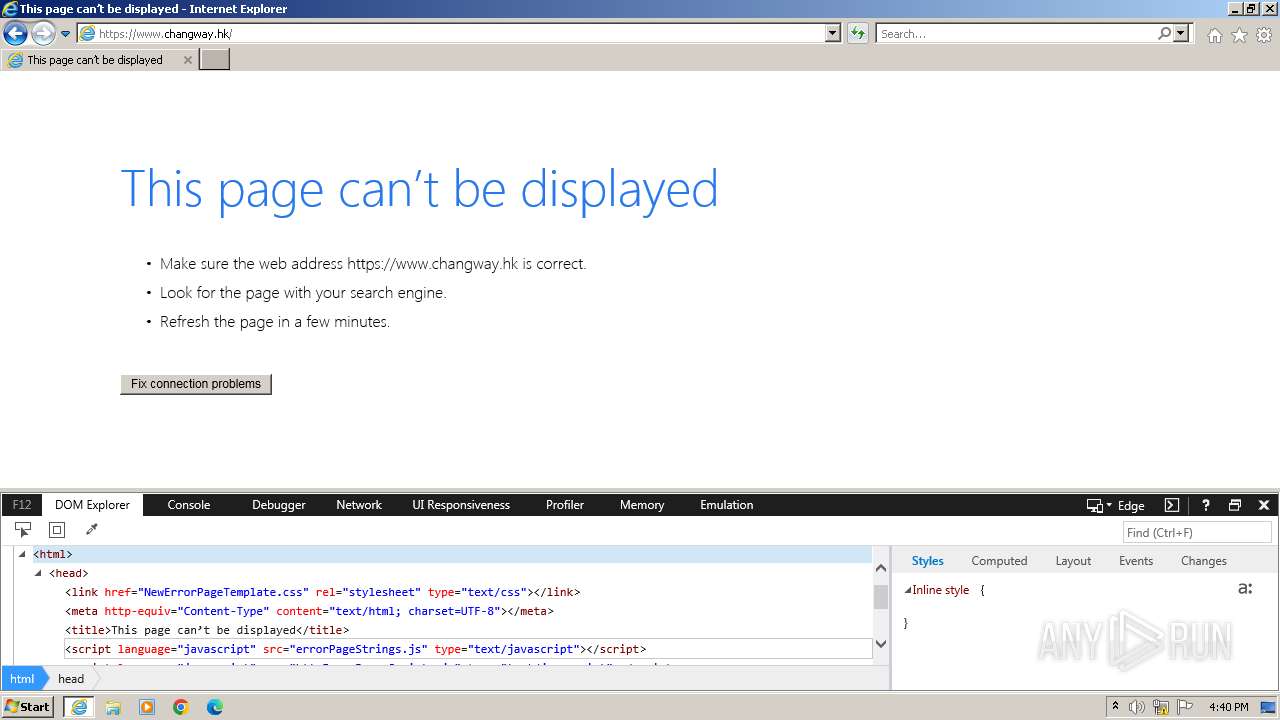Collapse the Inline style rule

click(908, 590)
